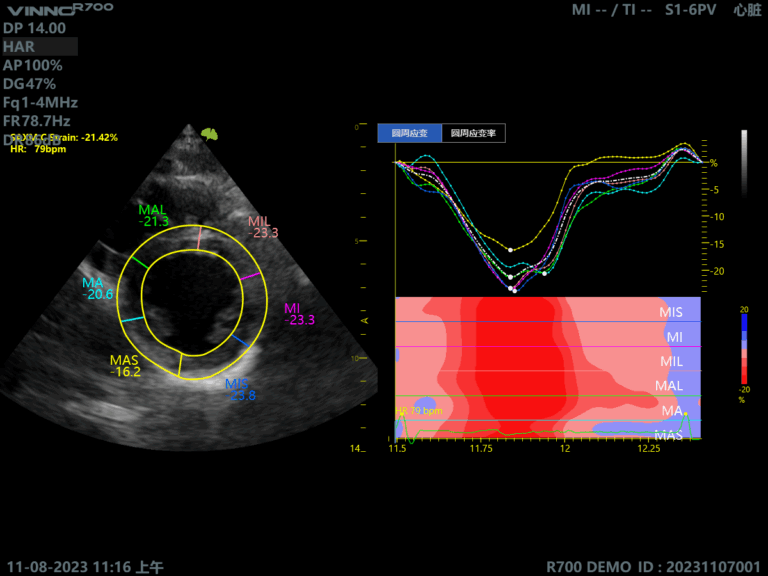Select the MAL row in color map

668,385
